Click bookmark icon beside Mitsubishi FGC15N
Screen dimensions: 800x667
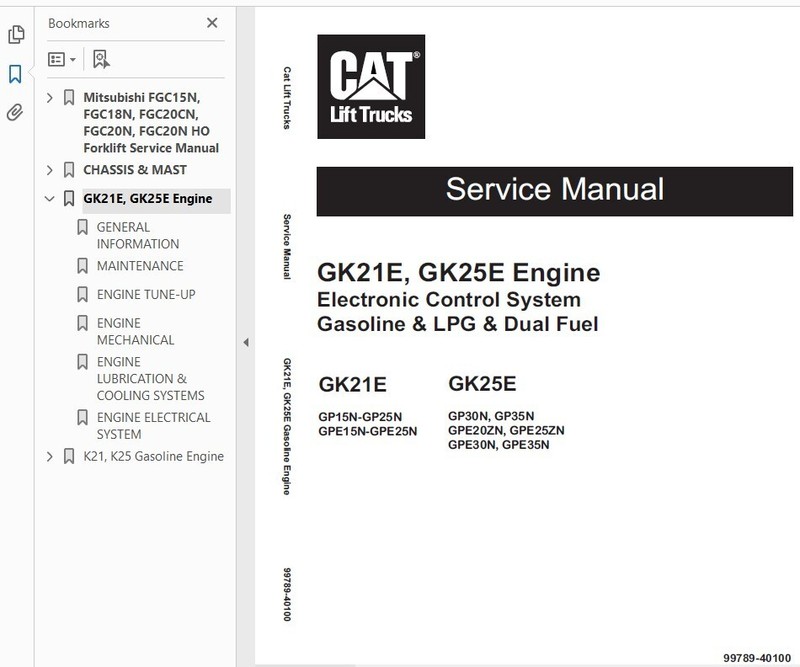[69, 97]
